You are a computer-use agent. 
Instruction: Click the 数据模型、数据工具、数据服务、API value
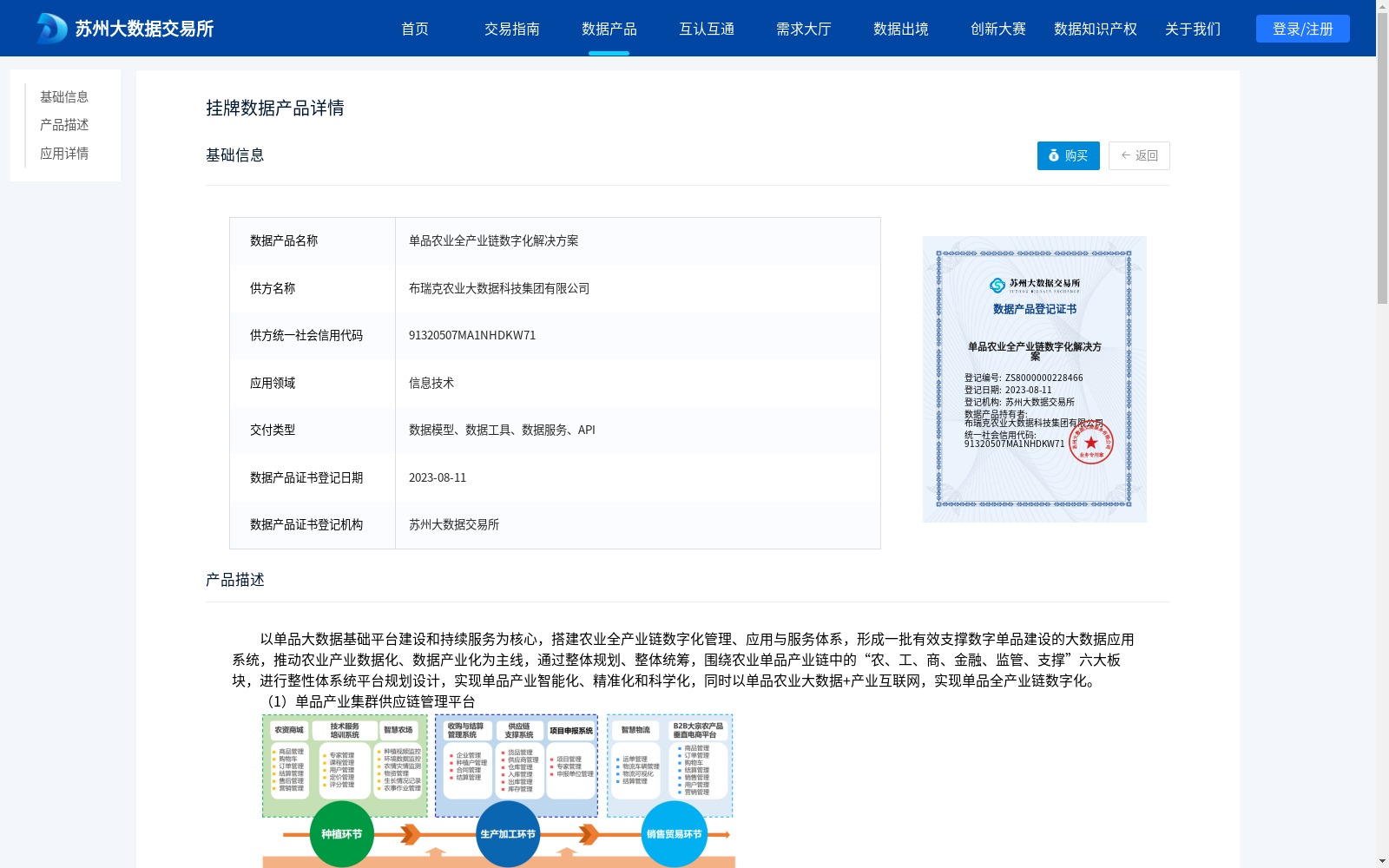coord(638,431)
